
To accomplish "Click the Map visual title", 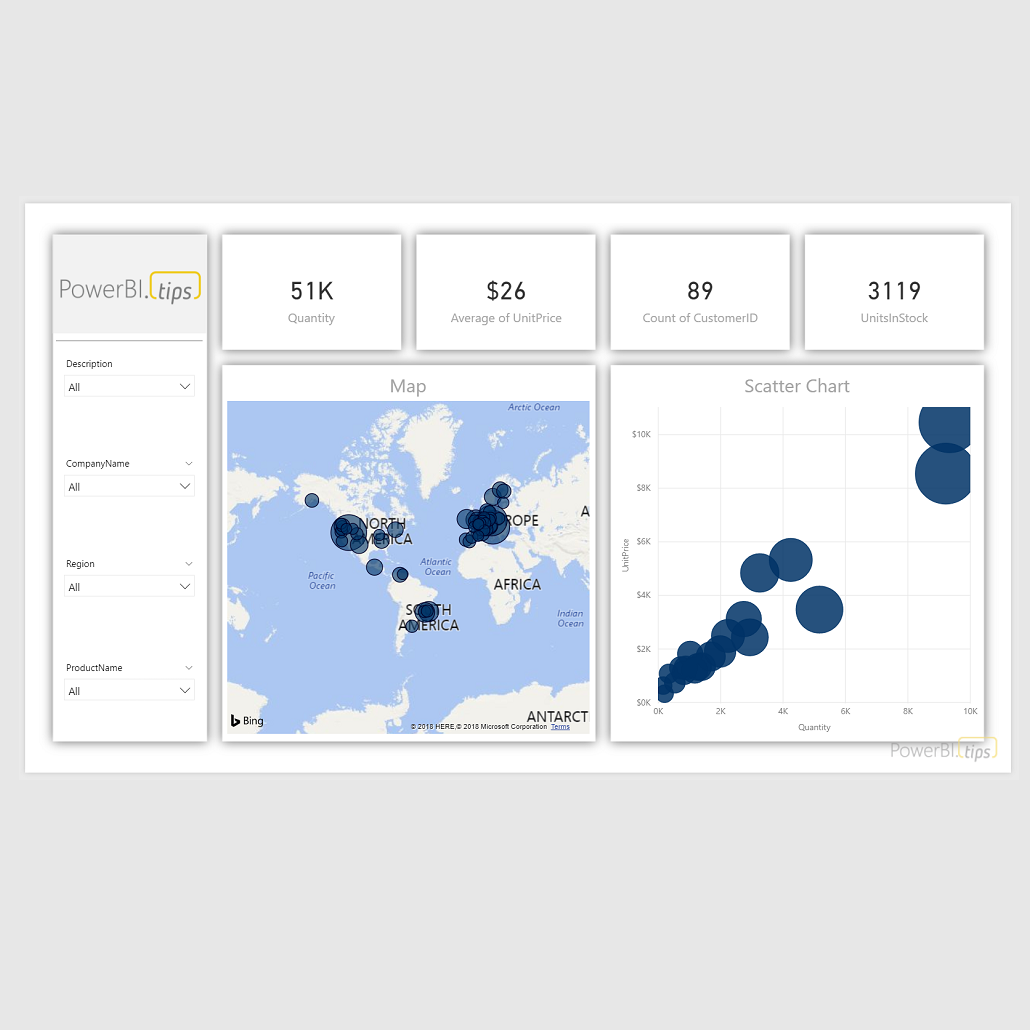I will (x=408, y=386).
